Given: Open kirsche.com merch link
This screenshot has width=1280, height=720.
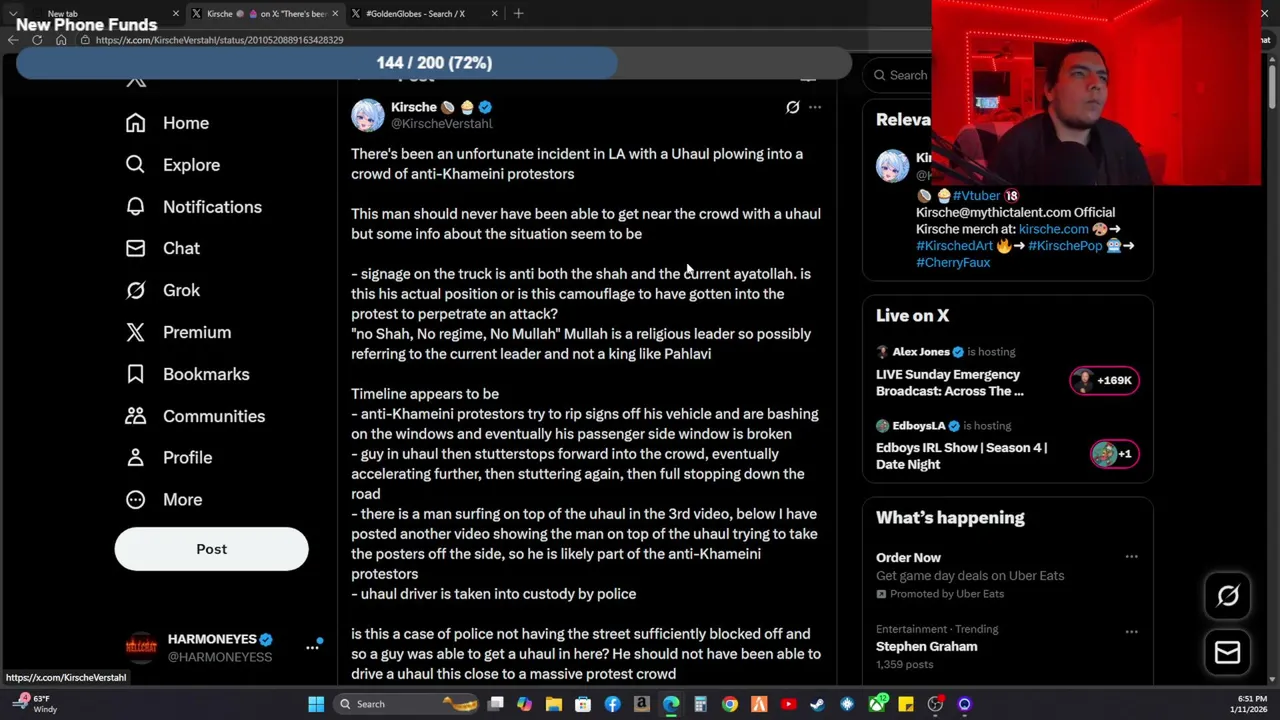Looking at the screenshot, I should point(1053,229).
